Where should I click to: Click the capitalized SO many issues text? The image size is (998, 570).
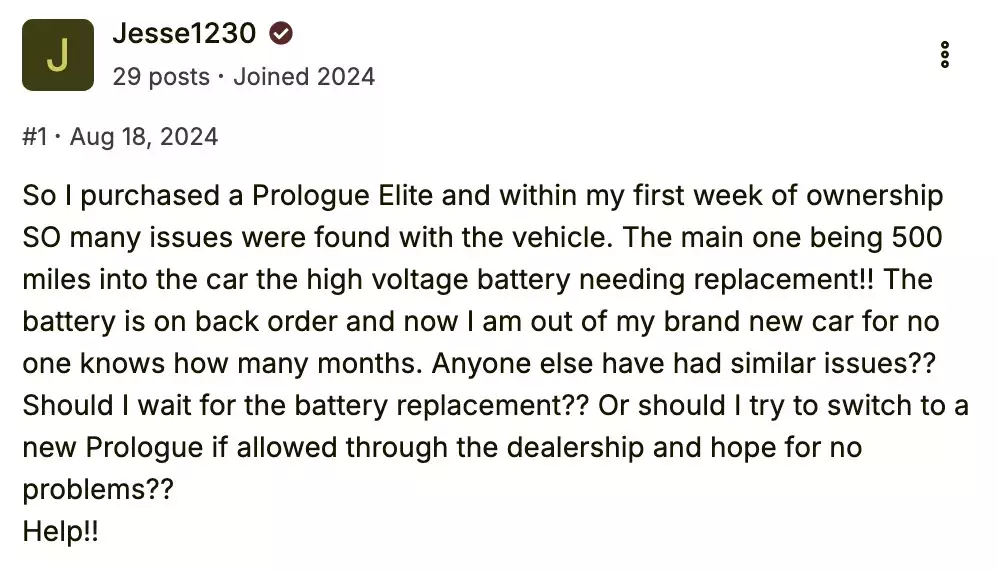pyautogui.click(x=127, y=237)
